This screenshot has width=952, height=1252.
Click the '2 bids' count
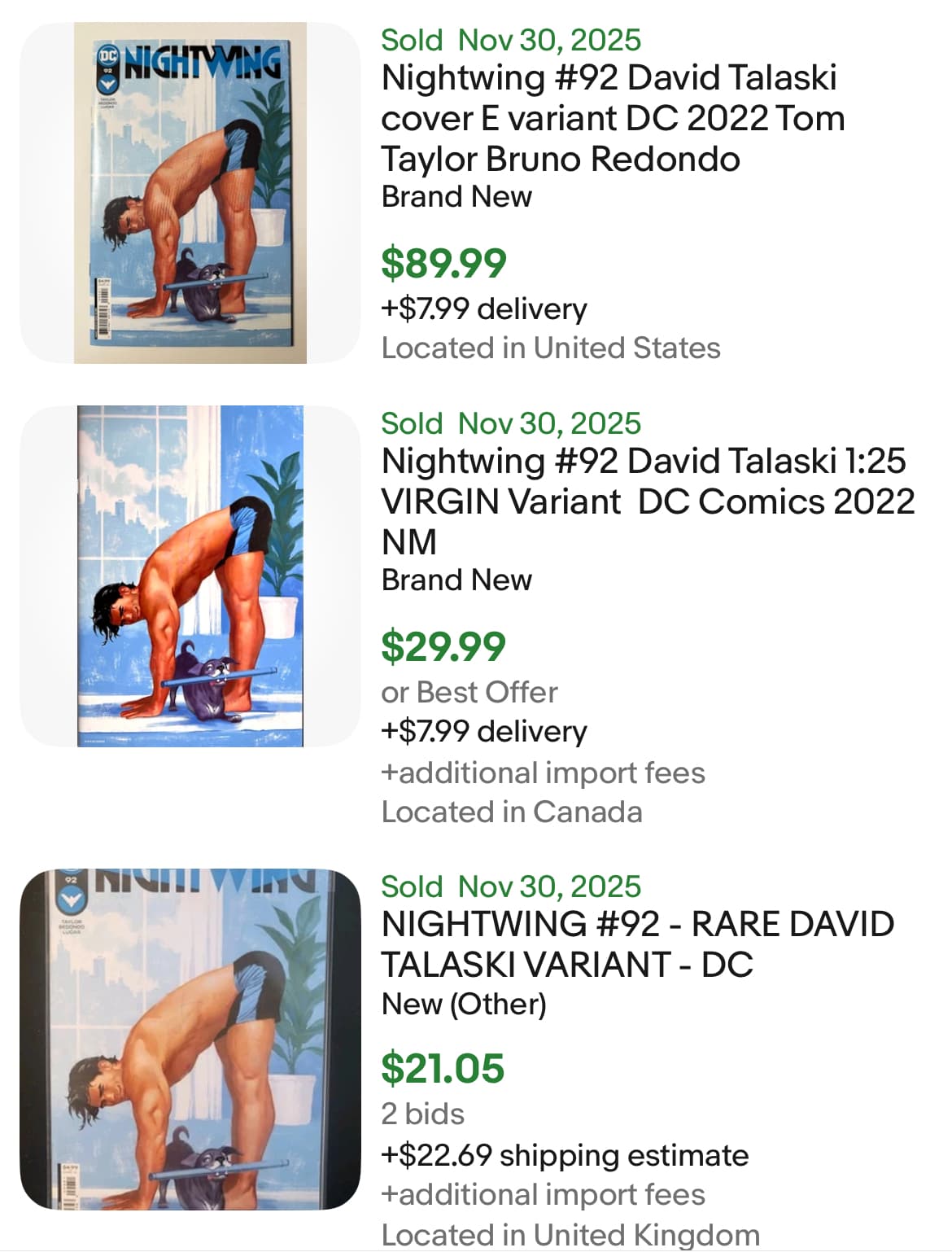[x=423, y=1114]
